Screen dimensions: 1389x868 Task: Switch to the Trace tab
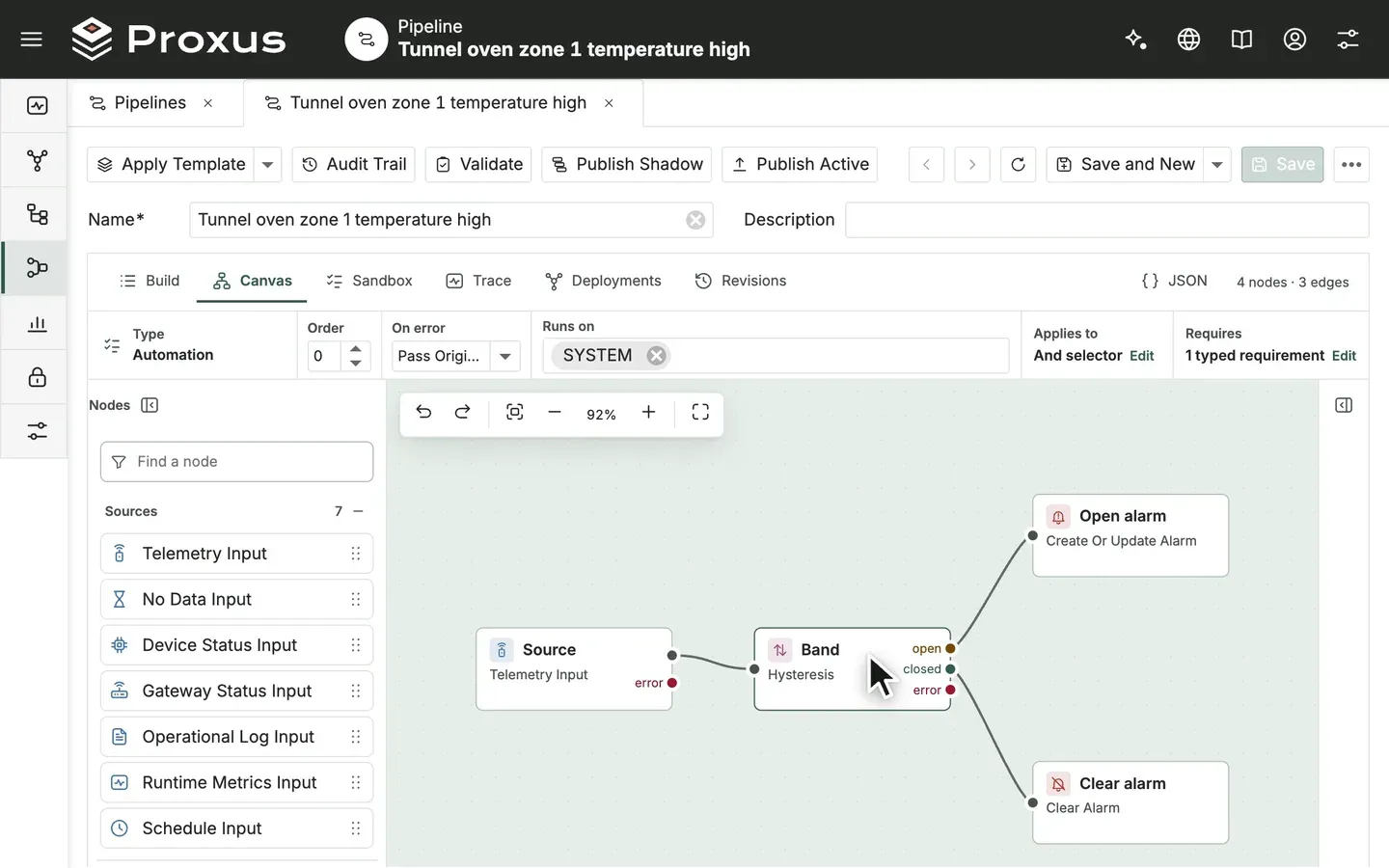[x=478, y=281]
